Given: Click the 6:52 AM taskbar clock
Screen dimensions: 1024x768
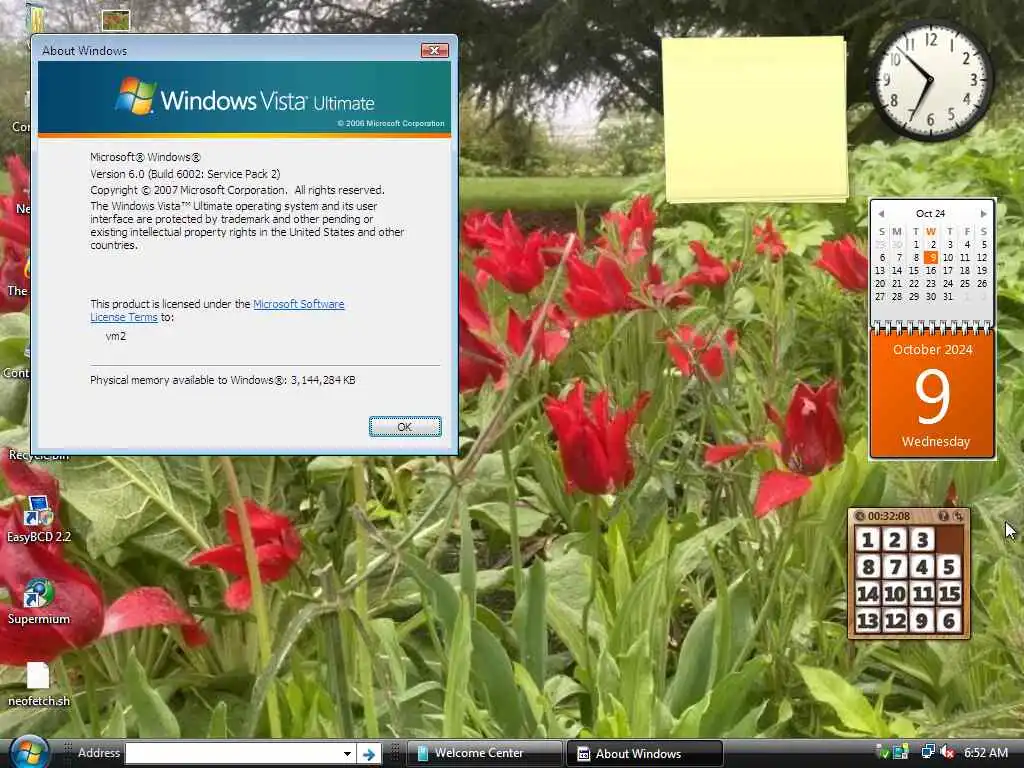Looking at the screenshot, I should (x=986, y=752).
